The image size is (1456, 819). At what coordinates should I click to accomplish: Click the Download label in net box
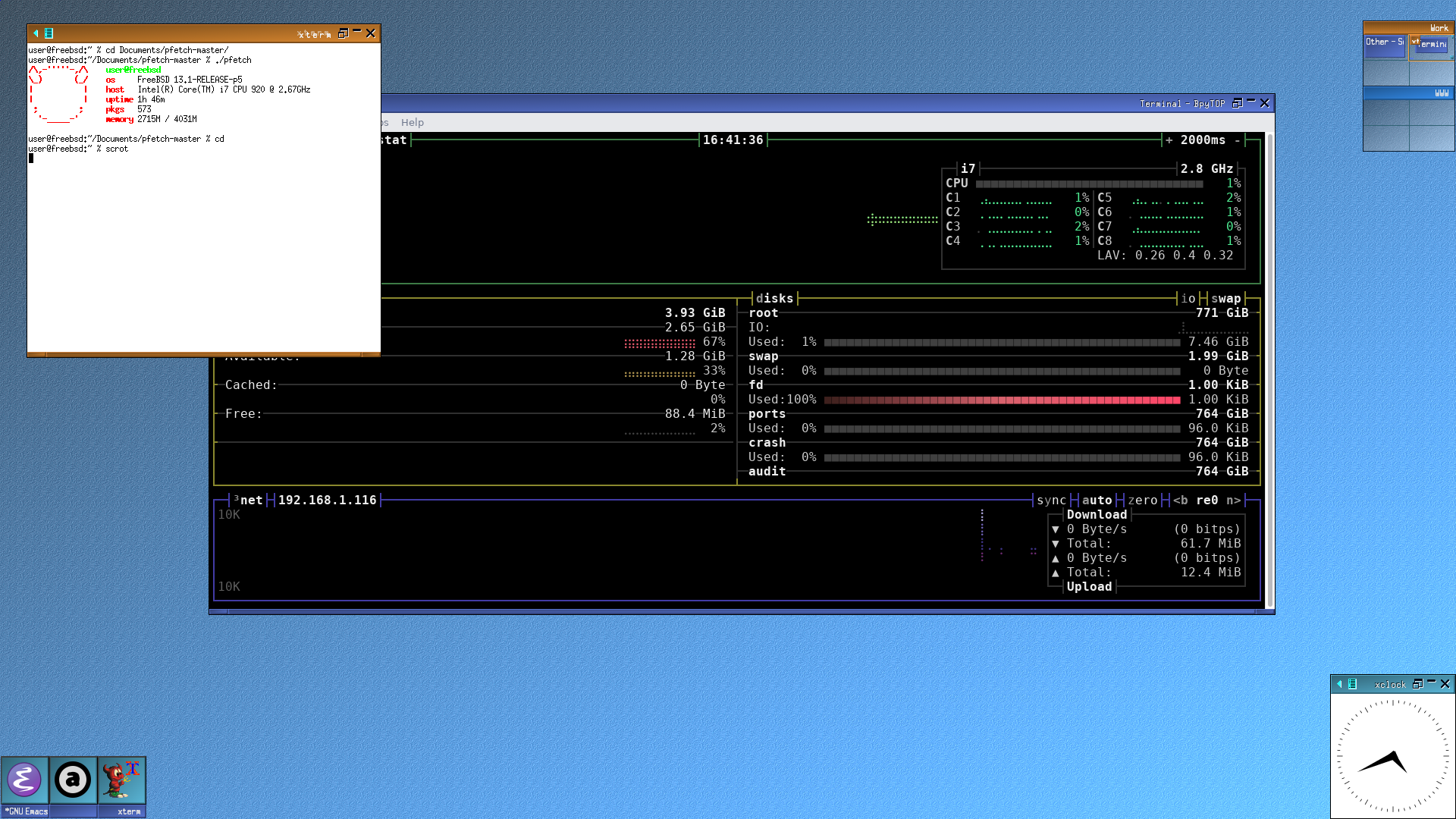(1097, 515)
